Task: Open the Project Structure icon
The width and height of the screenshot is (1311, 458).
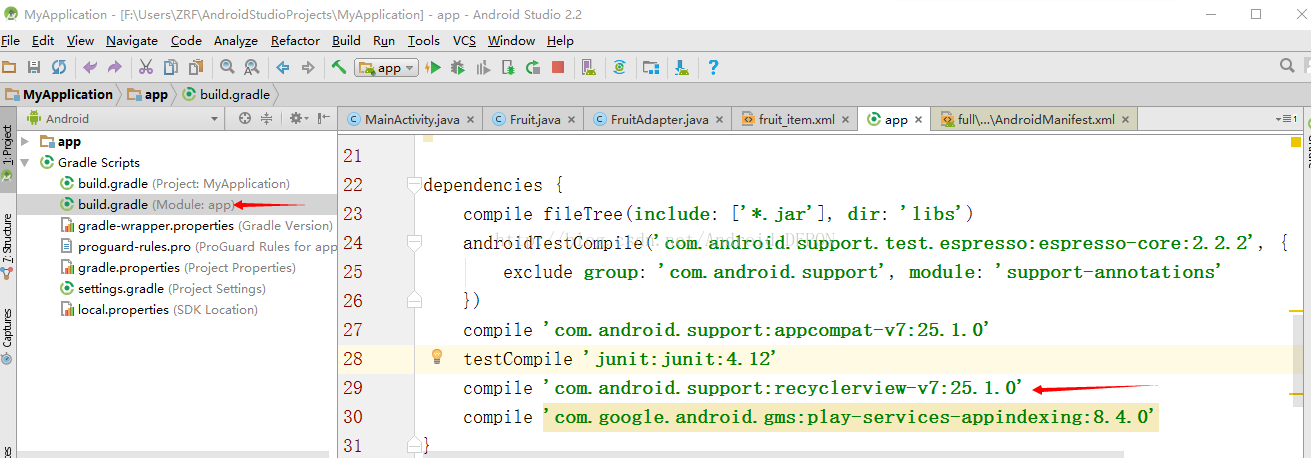Action: (651, 68)
